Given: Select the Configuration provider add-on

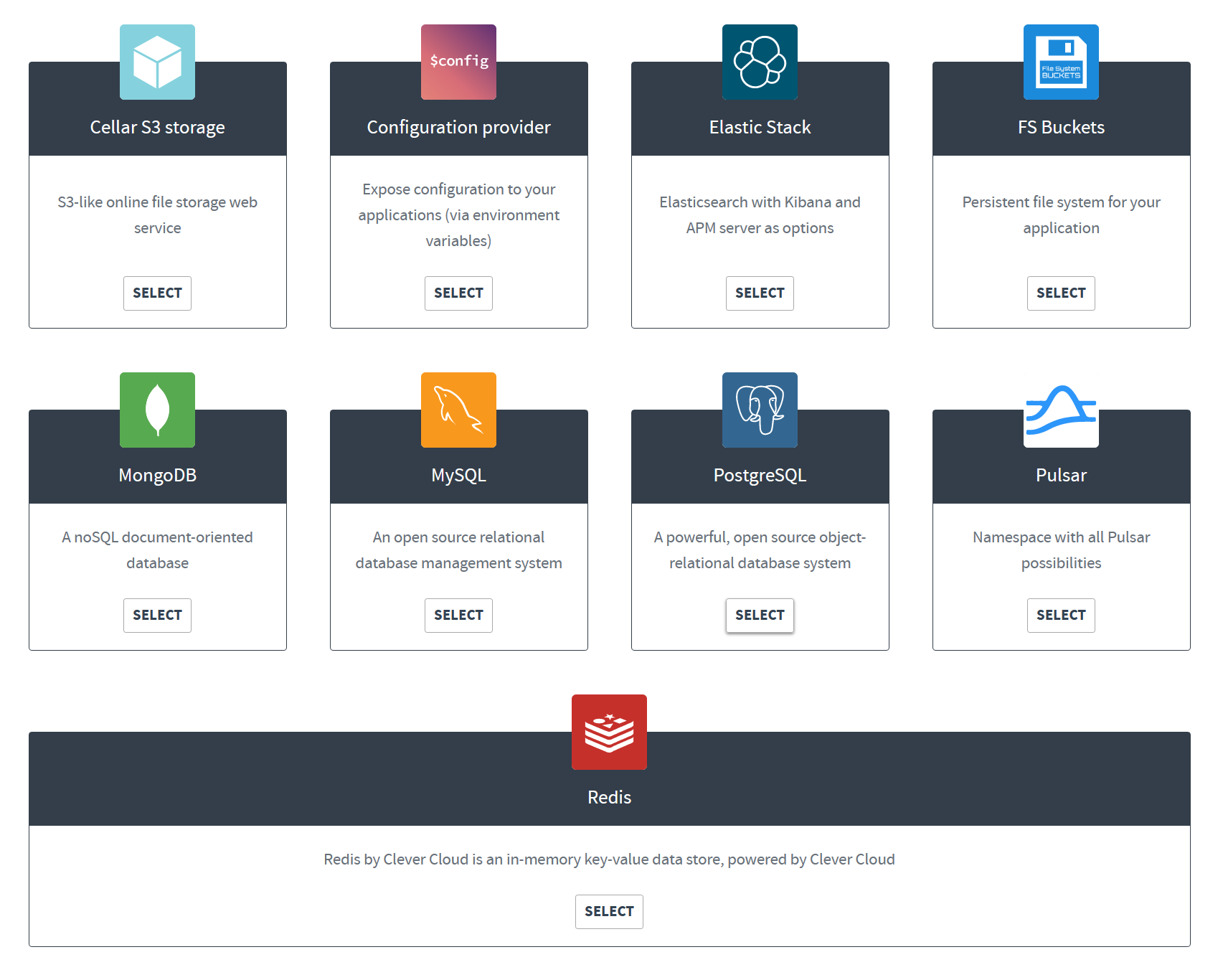Looking at the screenshot, I should pyautogui.click(x=458, y=293).
